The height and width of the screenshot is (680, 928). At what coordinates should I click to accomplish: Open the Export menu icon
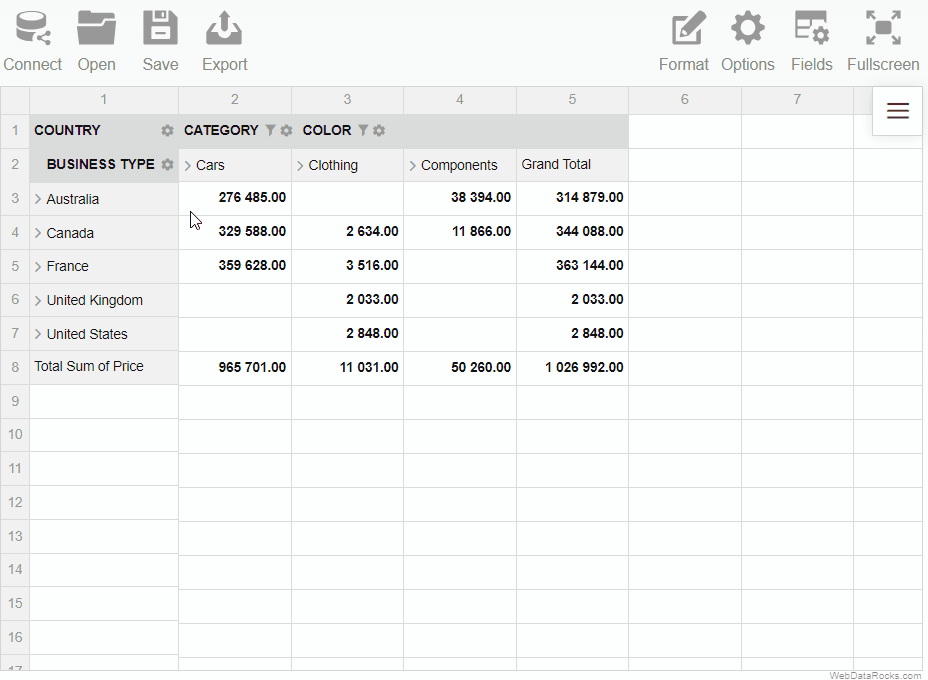tap(224, 28)
